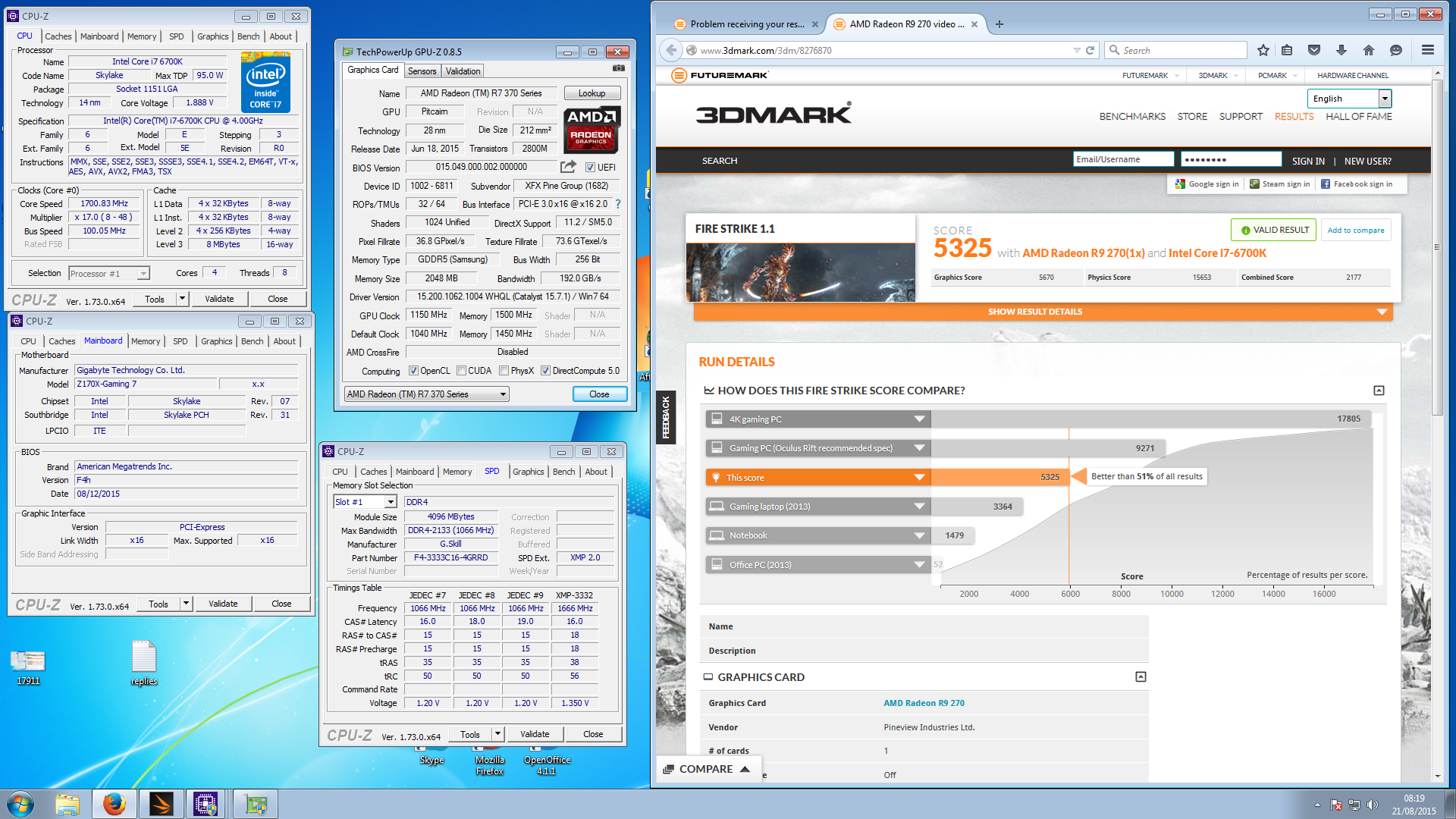
Task: Open the Processor #1 selection dropdown
Action: 109,273
